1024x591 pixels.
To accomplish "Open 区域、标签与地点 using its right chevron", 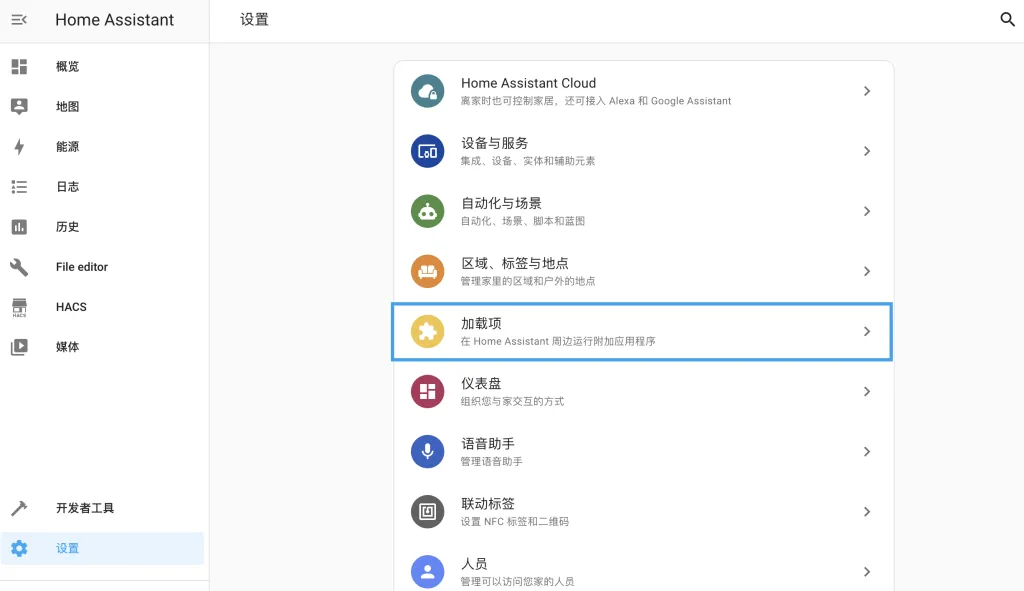I will [867, 272].
